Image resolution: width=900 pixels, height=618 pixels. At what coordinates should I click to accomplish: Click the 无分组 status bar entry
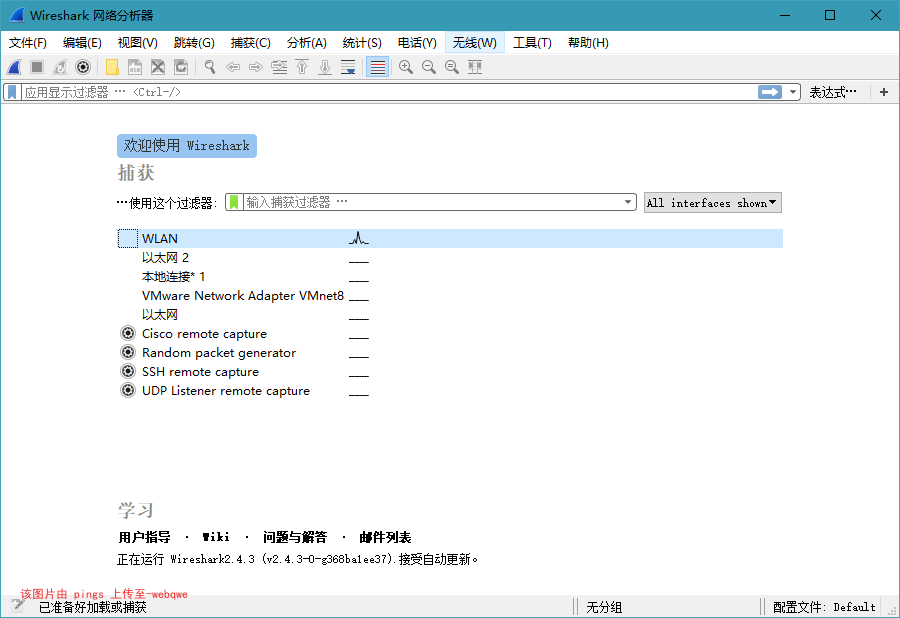[604, 607]
